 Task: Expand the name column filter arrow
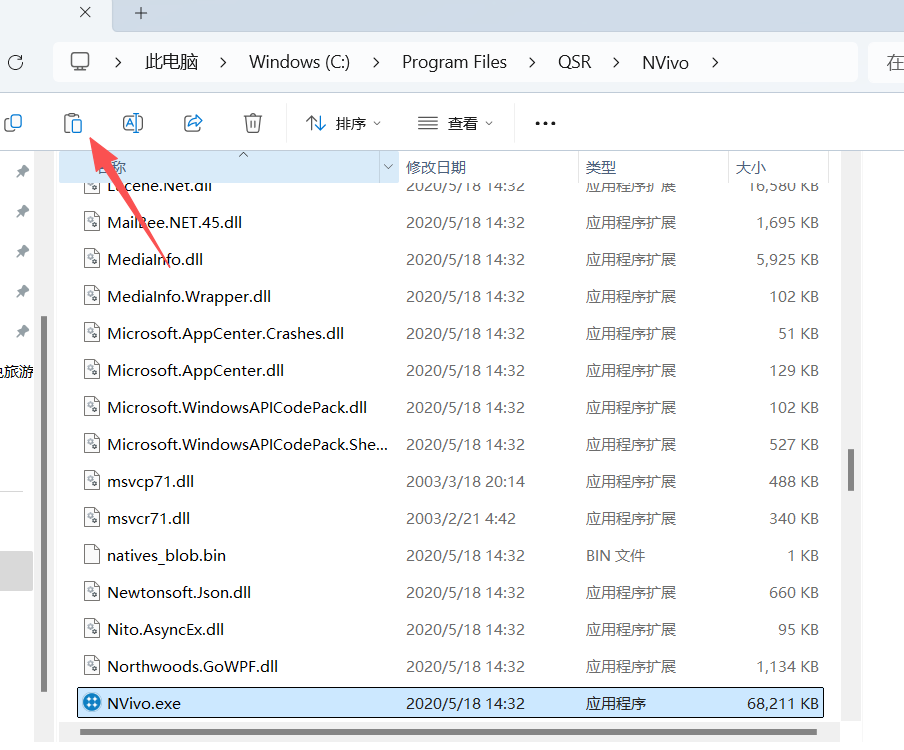tap(388, 168)
